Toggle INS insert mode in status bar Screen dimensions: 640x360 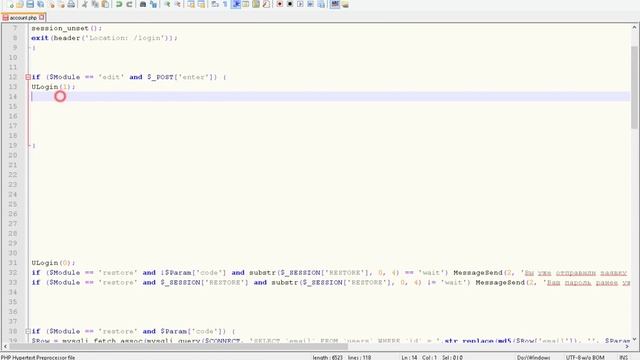click(x=623, y=357)
